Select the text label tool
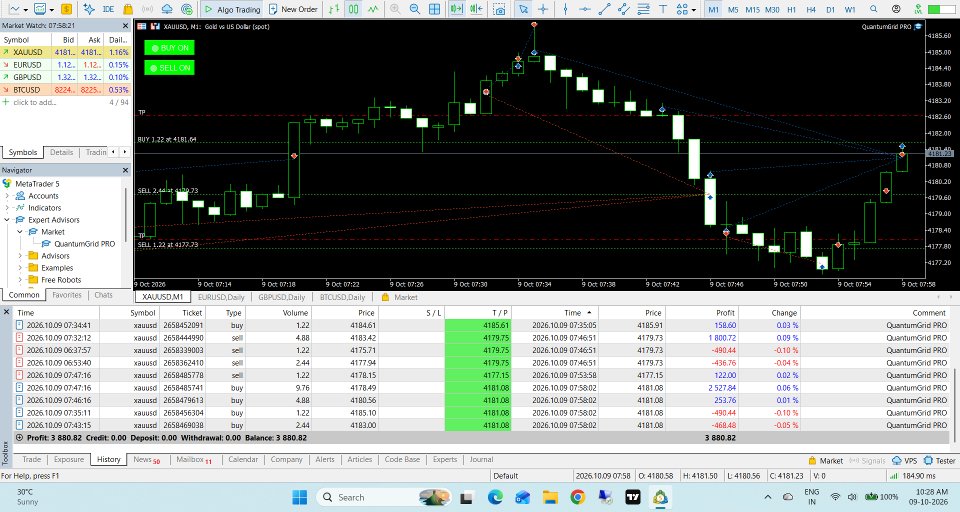This screenshot has height=512, width=960. [x=662, y=9]
